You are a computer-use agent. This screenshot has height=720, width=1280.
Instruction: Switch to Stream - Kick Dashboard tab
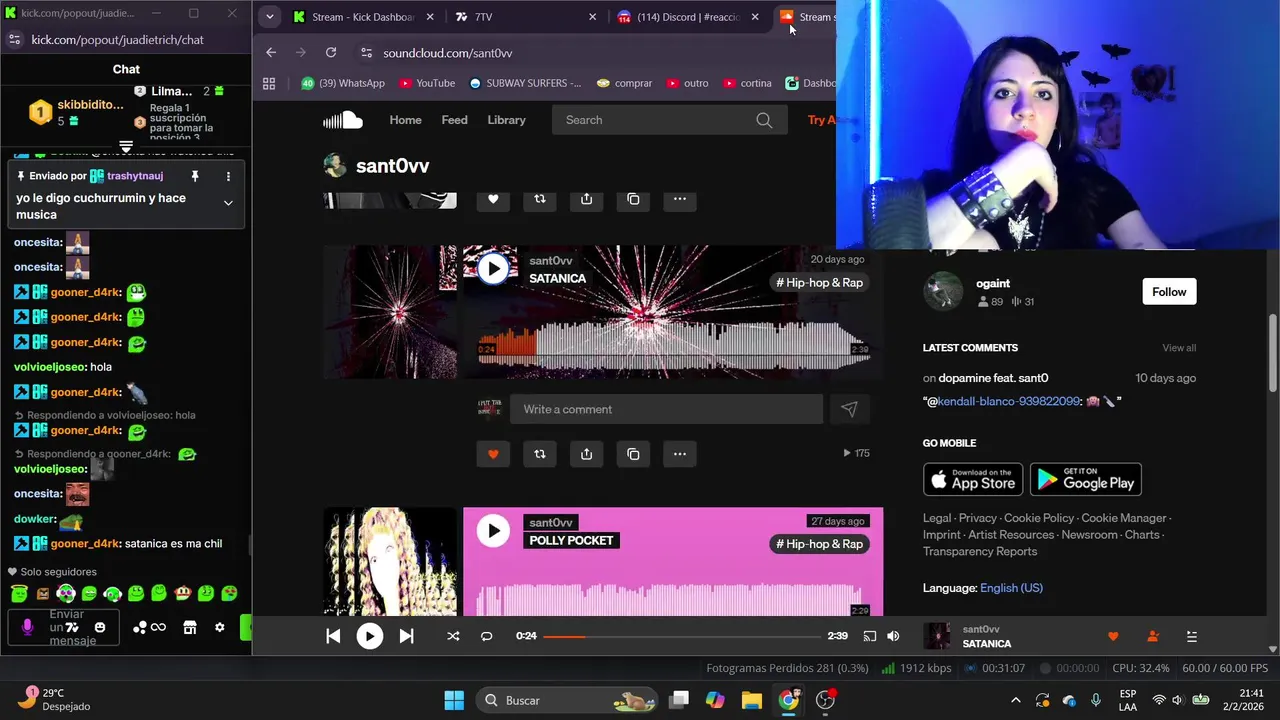[x=363, y=17]
